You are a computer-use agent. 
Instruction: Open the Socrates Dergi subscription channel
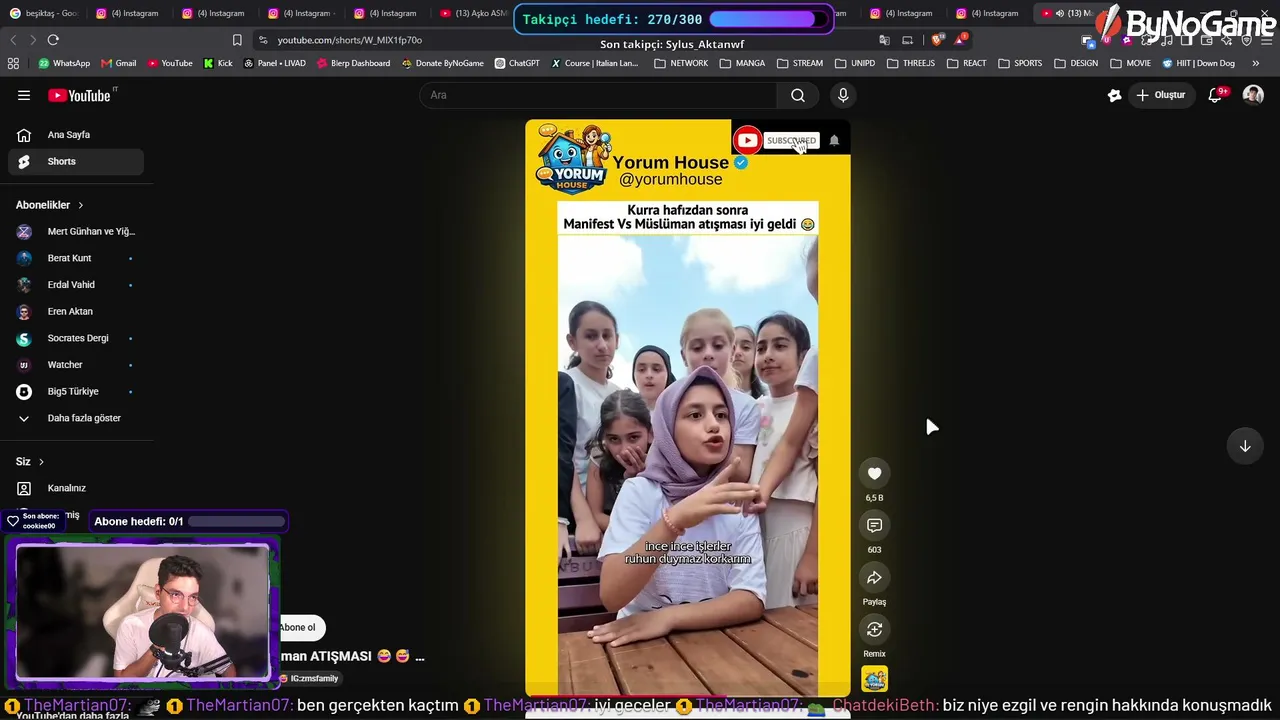coord(76,338)
